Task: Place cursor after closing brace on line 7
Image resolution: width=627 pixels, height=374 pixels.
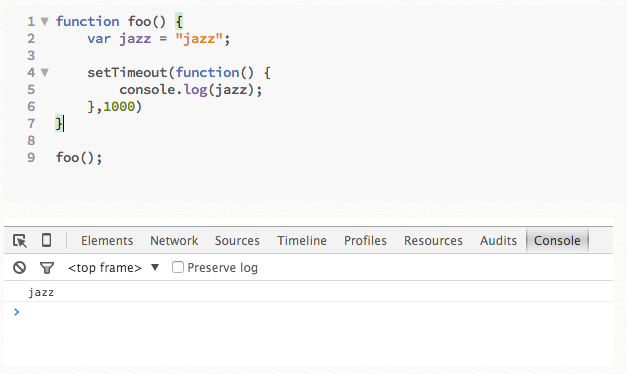Action: (64, 124)
